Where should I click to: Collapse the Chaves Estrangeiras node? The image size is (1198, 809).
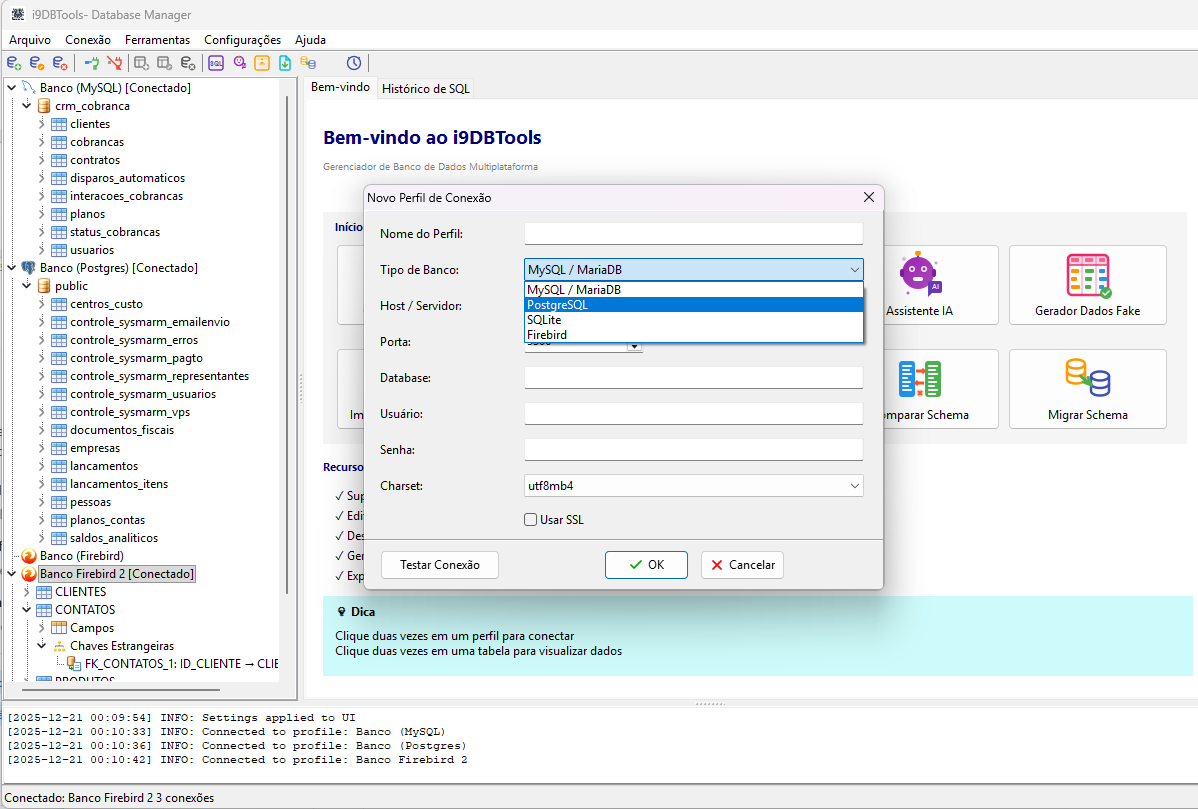pos(42,646)
